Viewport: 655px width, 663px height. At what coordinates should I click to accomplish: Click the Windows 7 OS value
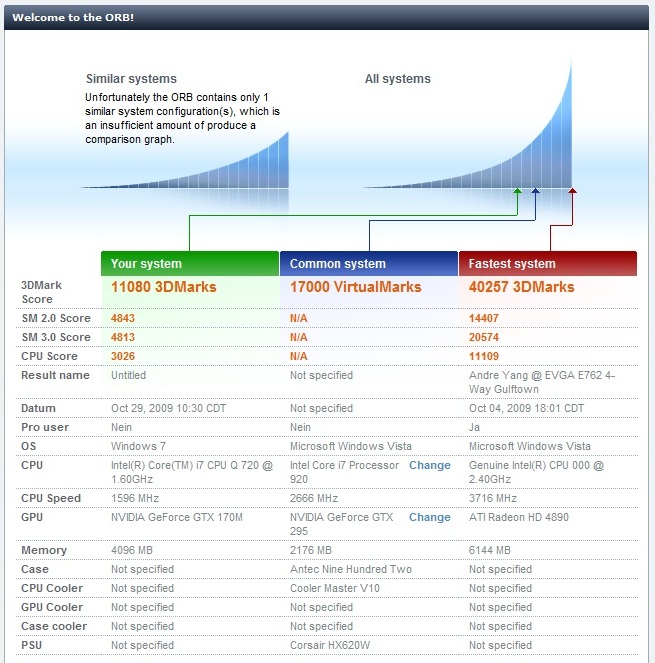pyautogui.click(x=138, y=447)
